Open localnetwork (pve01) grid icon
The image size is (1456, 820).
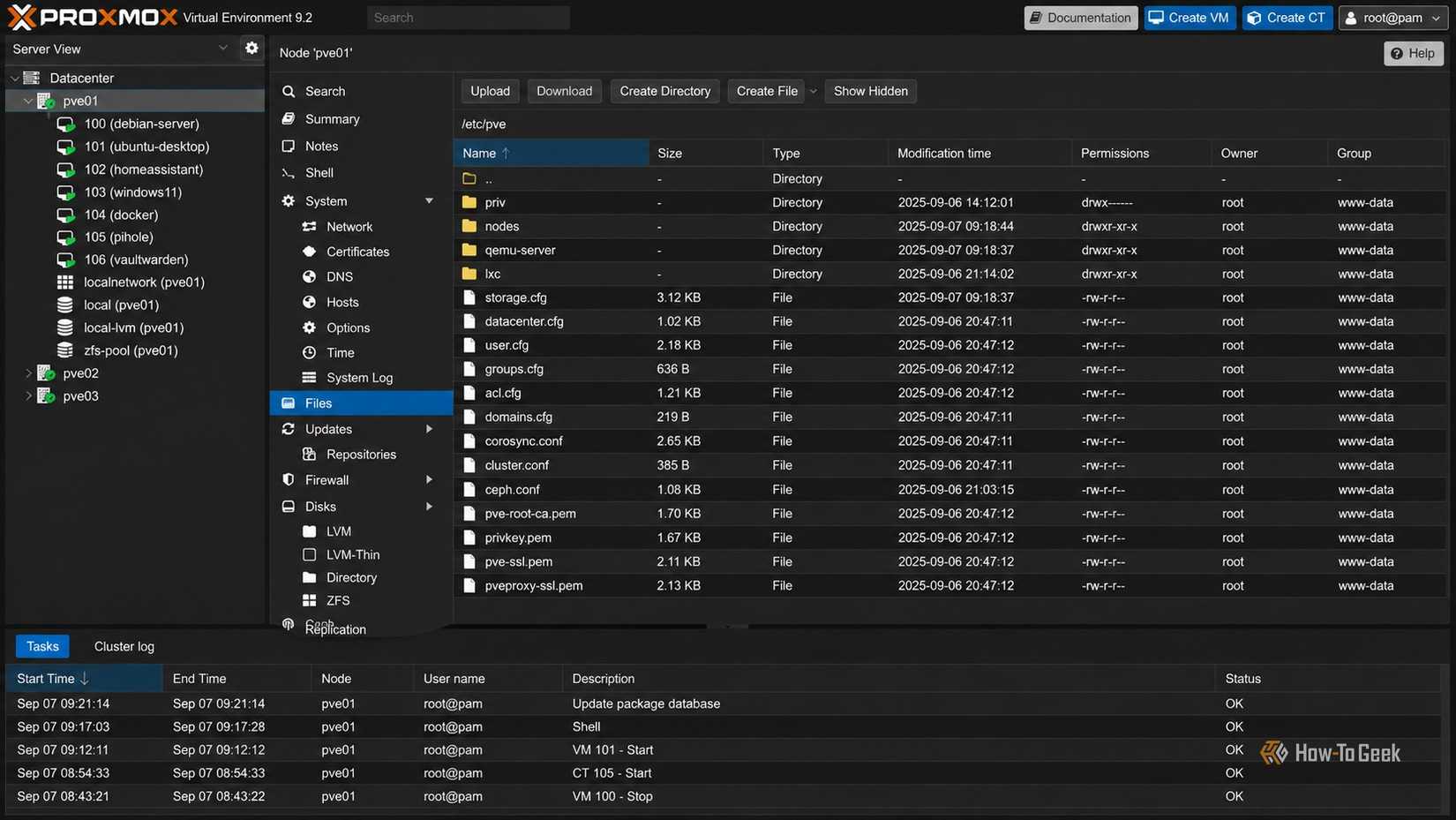tap(65, 282)
